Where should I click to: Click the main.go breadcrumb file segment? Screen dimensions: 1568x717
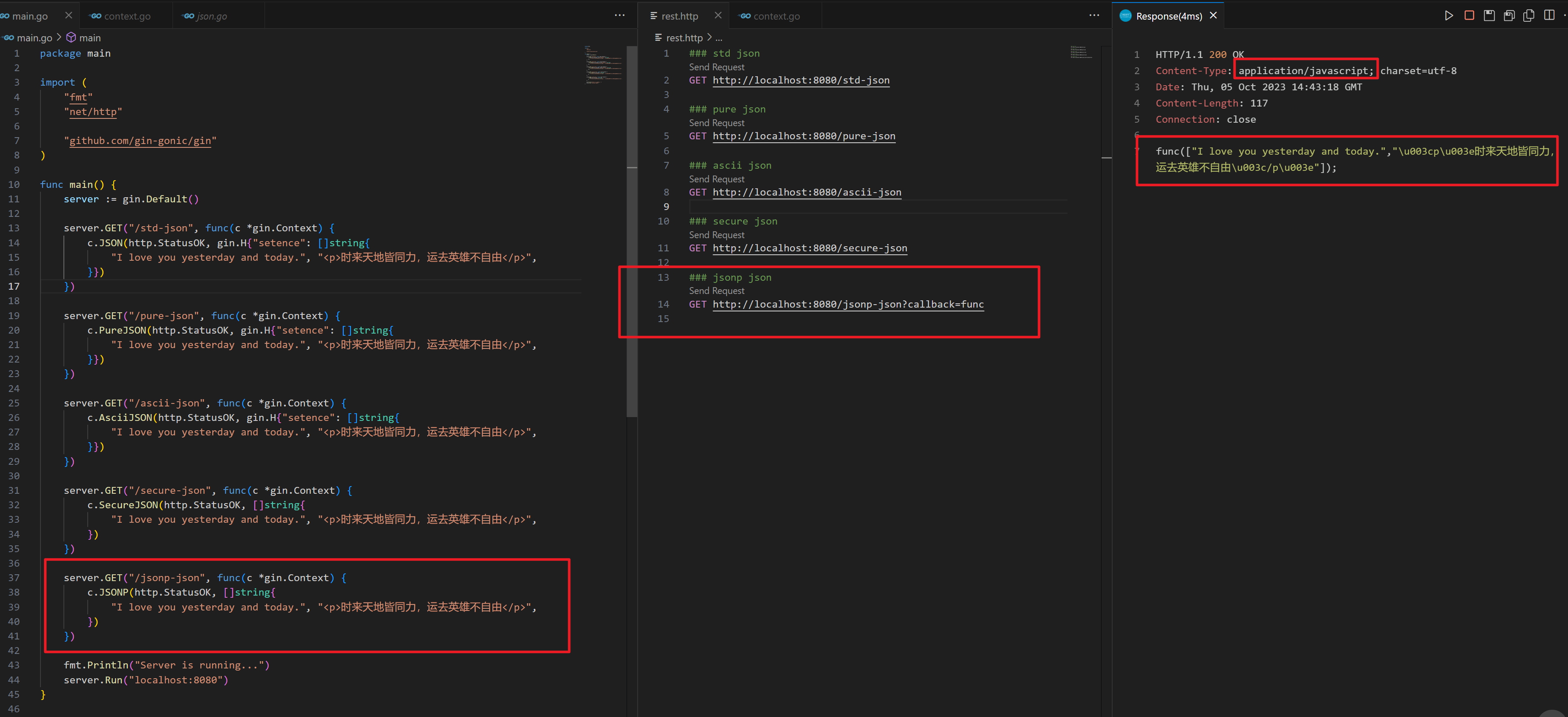click(34, 38)
